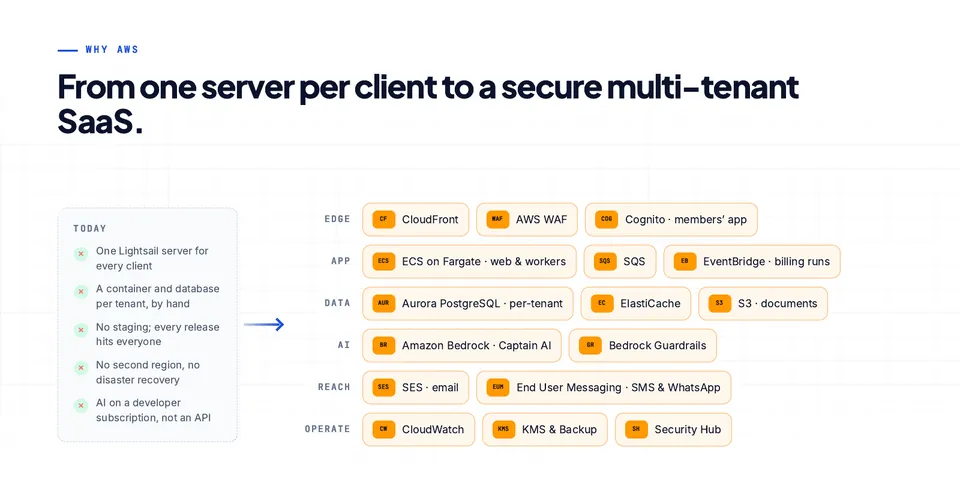Image resolution: width=960 pixels, height=480 pixels.
Task: Select the CloudFront label text
Action: [430, 219]
